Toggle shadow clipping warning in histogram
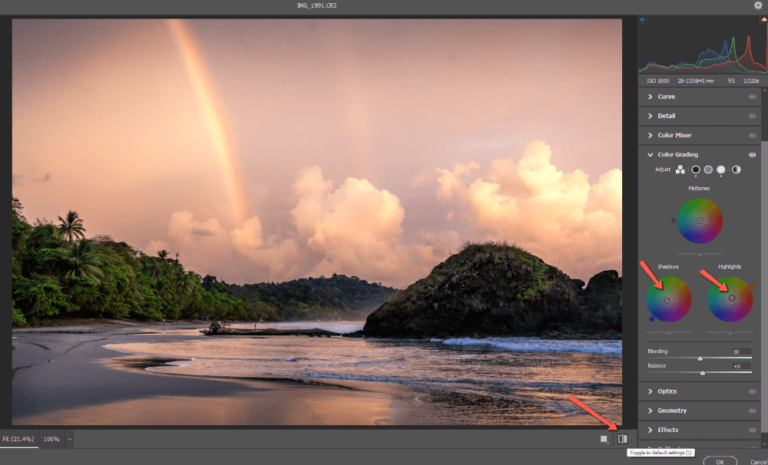Screen dimensions: 768x465 (642, 20)
